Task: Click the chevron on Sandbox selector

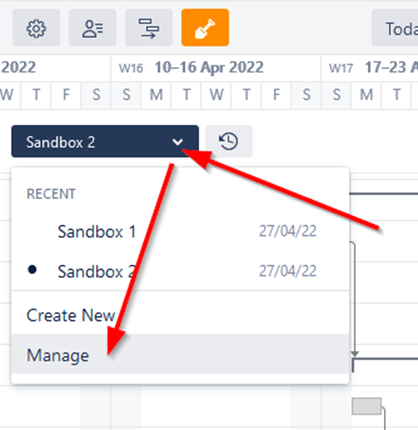Action: pos(178,142)
